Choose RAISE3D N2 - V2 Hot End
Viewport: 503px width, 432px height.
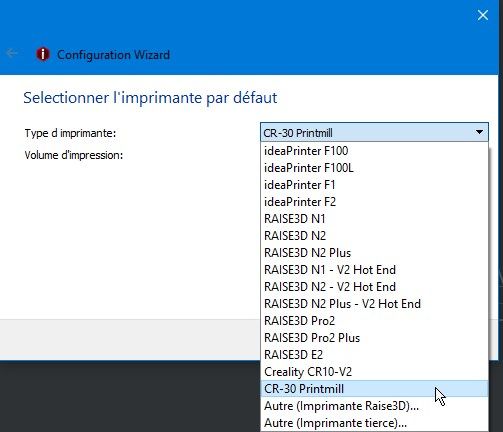(x=374, y=287)
